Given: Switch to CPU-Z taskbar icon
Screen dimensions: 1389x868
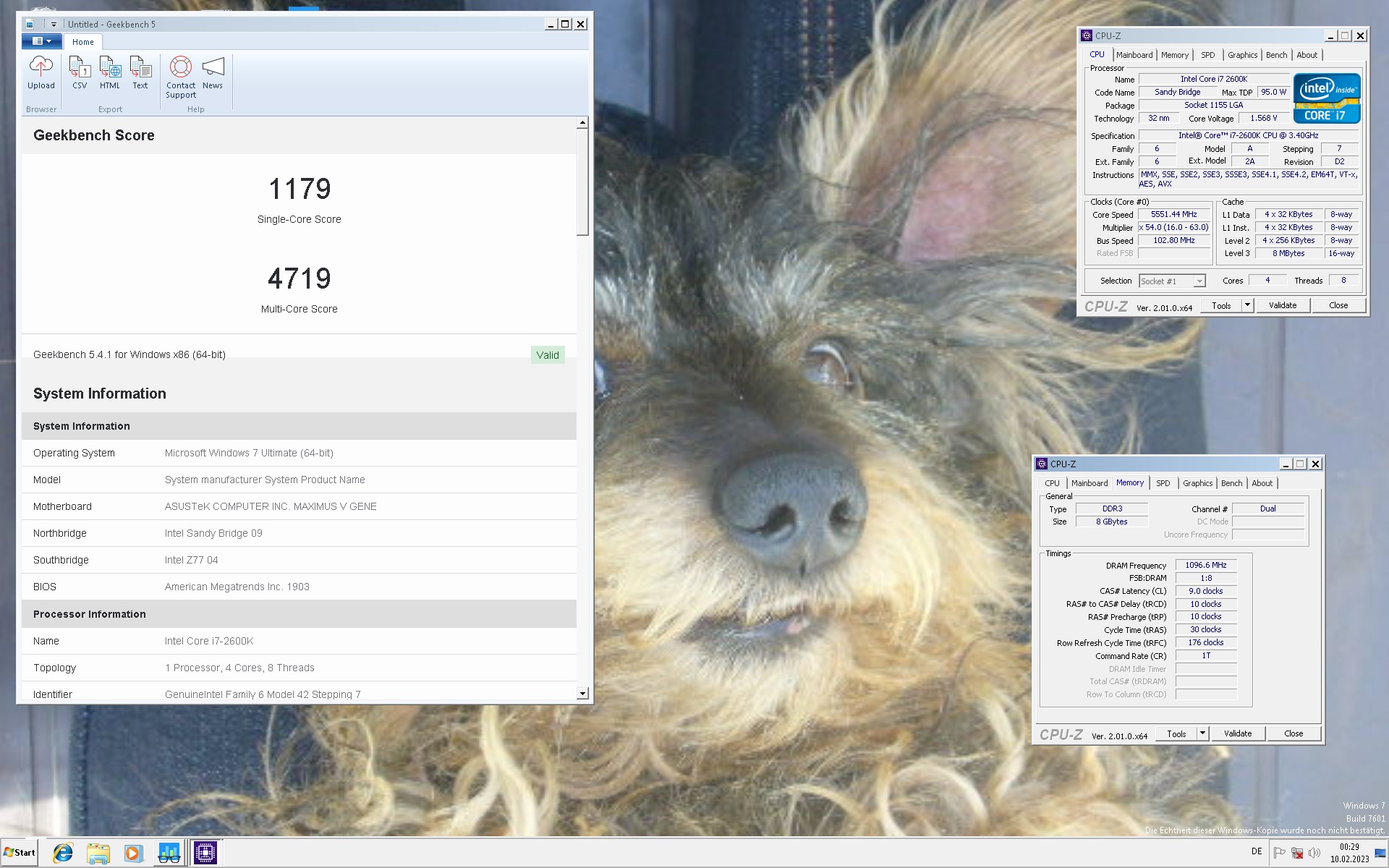Looking at the screenshot, I should 205,854.
